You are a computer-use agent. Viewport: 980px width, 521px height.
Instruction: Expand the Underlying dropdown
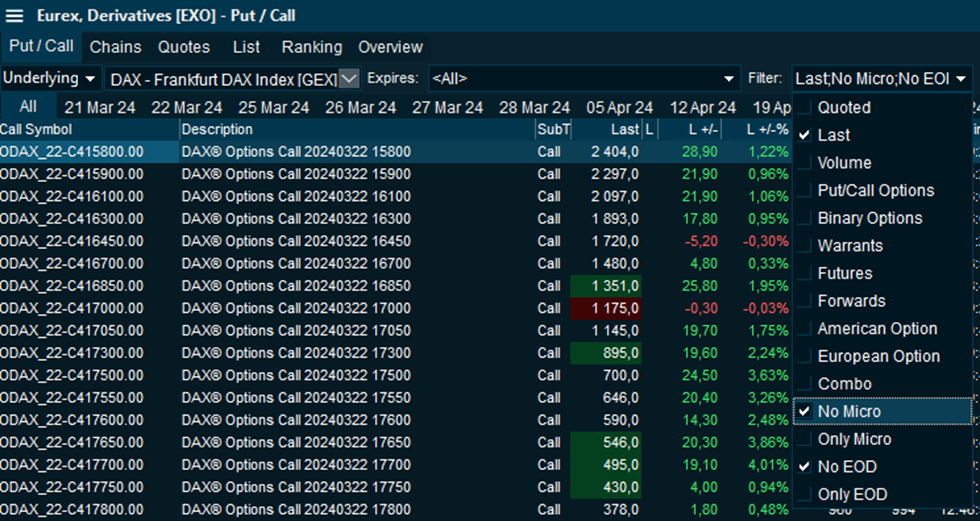click(51, 78)
